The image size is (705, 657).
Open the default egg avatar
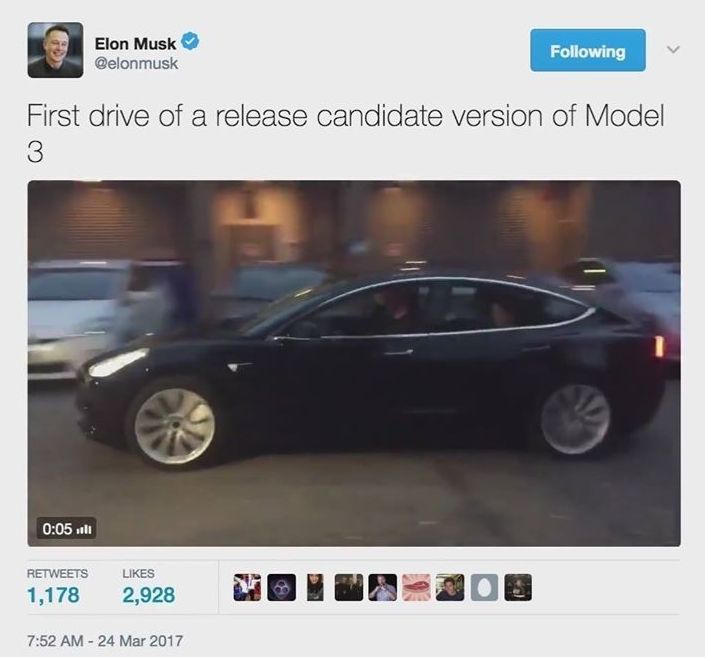tap(484, 588)
